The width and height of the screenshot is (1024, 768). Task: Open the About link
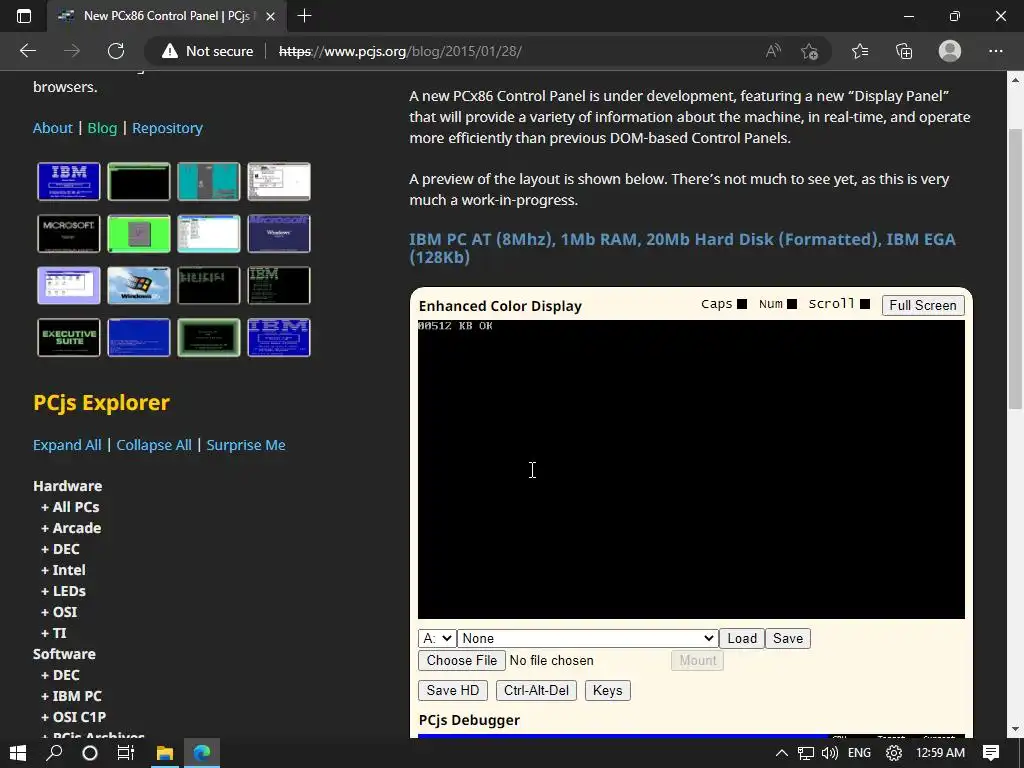tap(53, 128)
